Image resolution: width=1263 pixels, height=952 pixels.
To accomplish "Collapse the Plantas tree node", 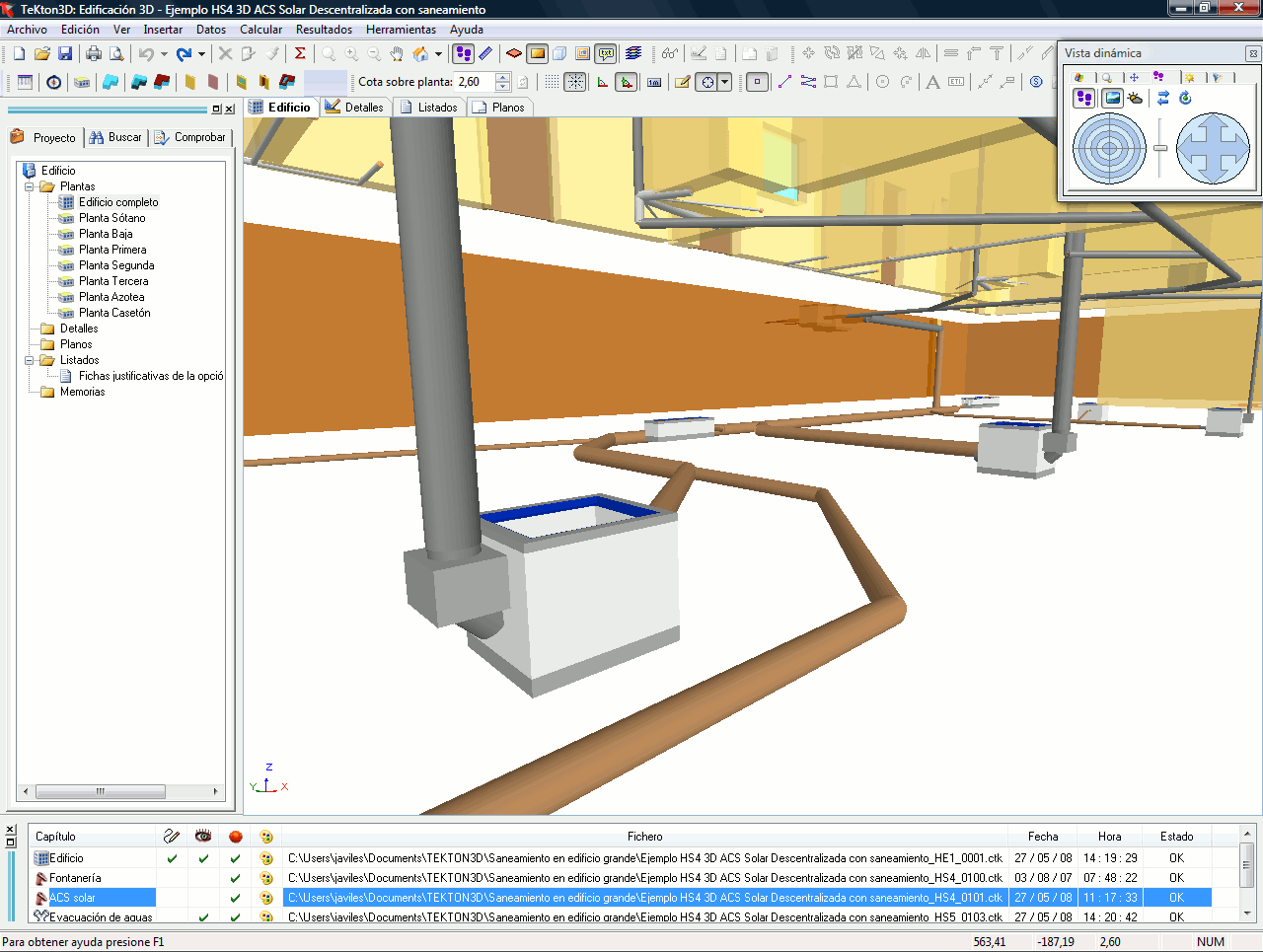I will pyautogui.click(x=29, y=186).
